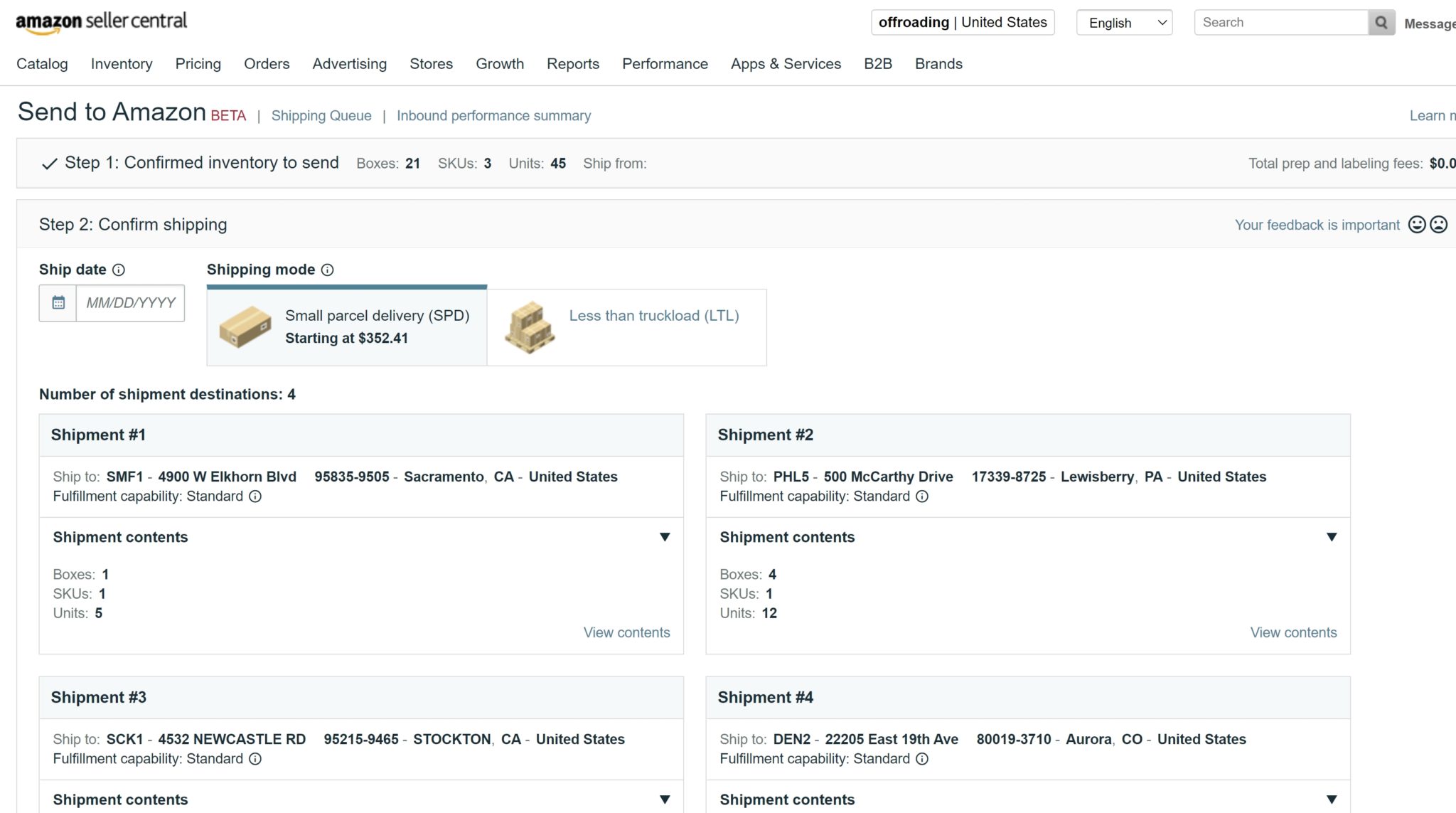Click the Amazon Seller Central logo

[102, 23]
